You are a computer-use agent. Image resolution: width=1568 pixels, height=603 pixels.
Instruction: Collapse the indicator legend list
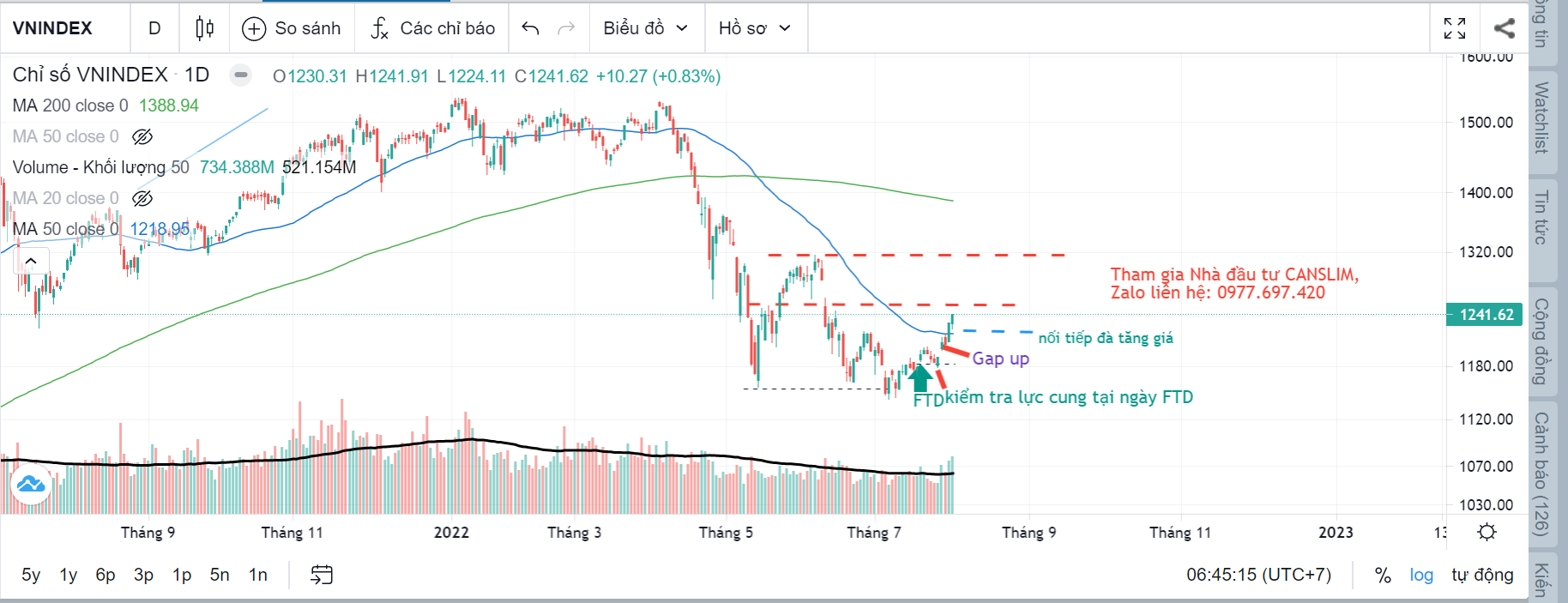click(31, 261)
